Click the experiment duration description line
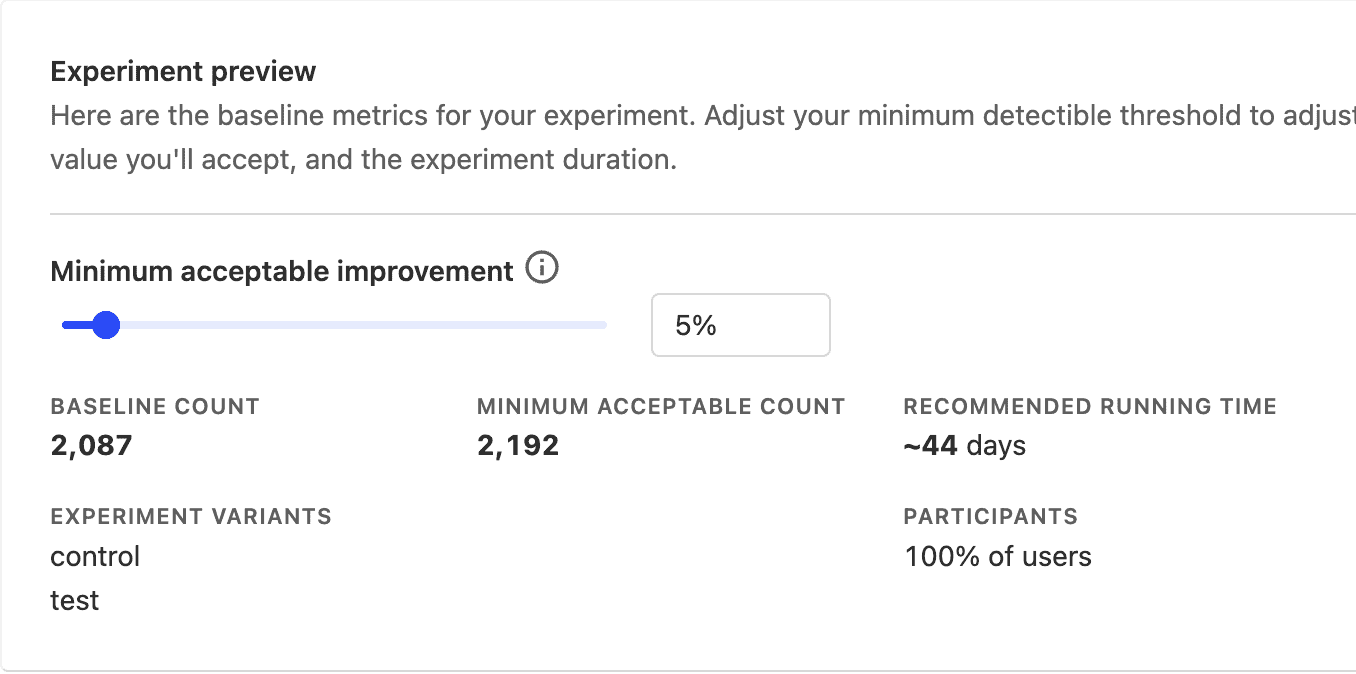The height and width of the screenshot is (674, 1356). click(363, 160)
